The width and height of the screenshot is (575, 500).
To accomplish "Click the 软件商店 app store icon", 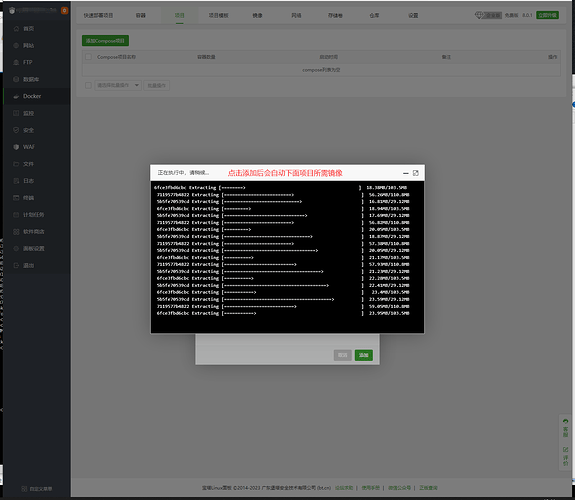I will click(x=16, y=232).
